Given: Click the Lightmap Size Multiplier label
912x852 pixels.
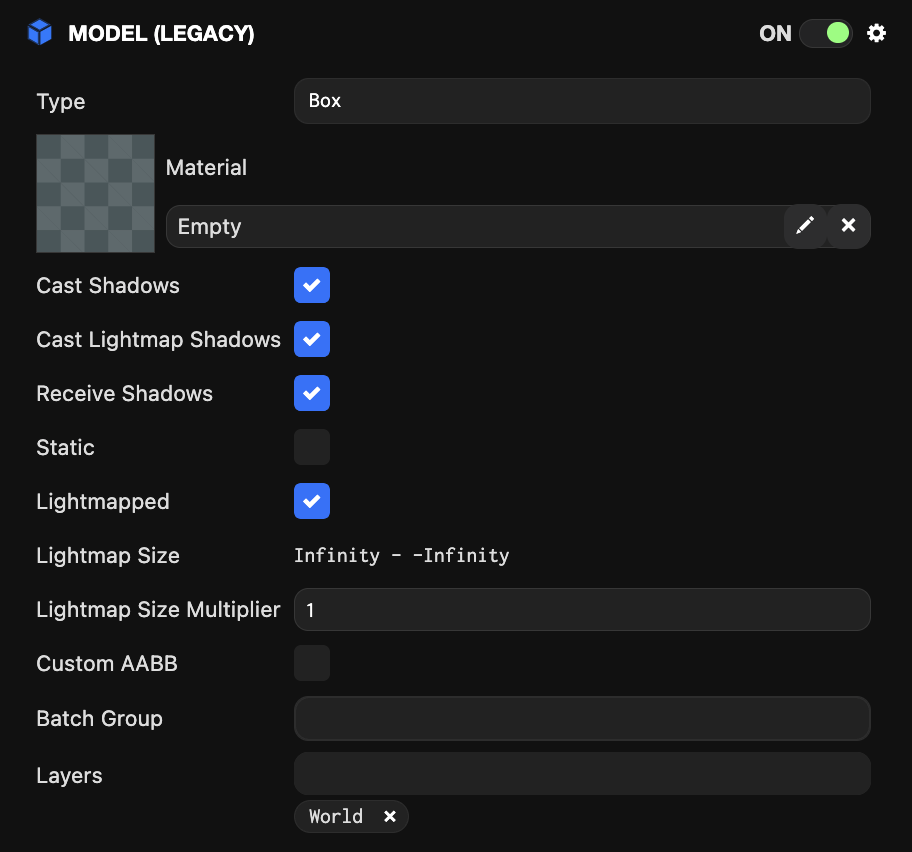Looking at the screenshot, I should 158,610.
